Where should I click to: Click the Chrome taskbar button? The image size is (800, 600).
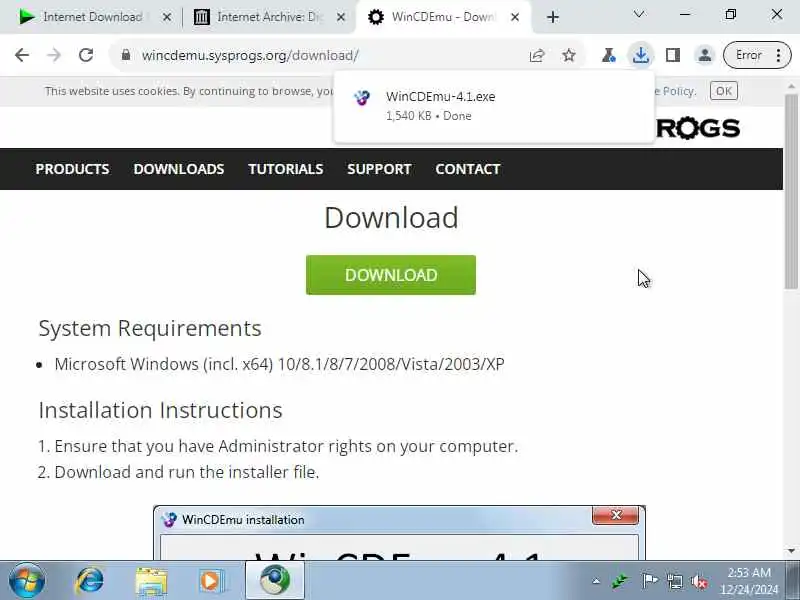(275, 581)
